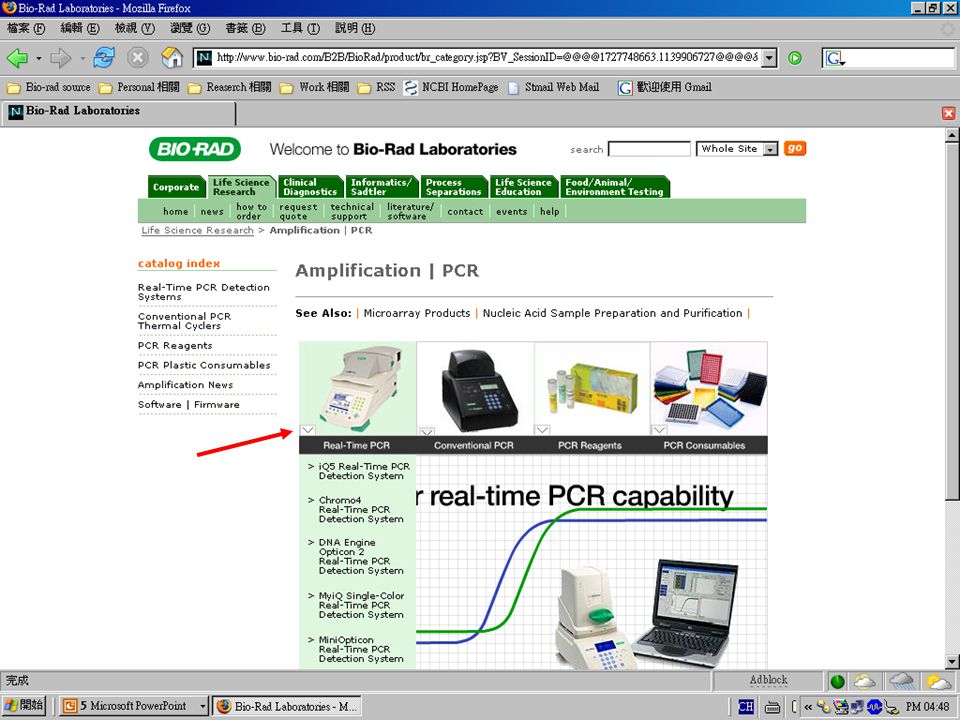
Task: Close the current tab with the red X
Action: click(948, 113)
